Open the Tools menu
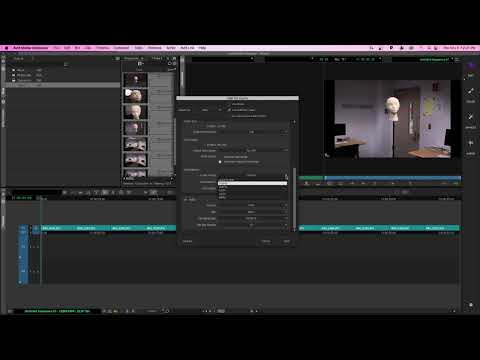480x360 pixels. click(x=139, y=48)
